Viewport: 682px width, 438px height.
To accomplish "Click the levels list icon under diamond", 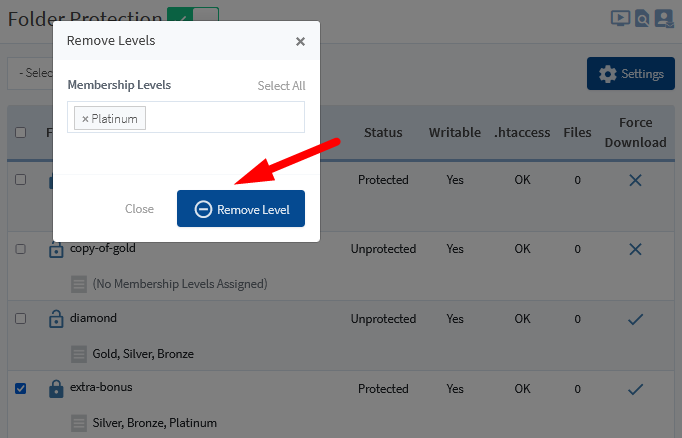I will 79,354.
